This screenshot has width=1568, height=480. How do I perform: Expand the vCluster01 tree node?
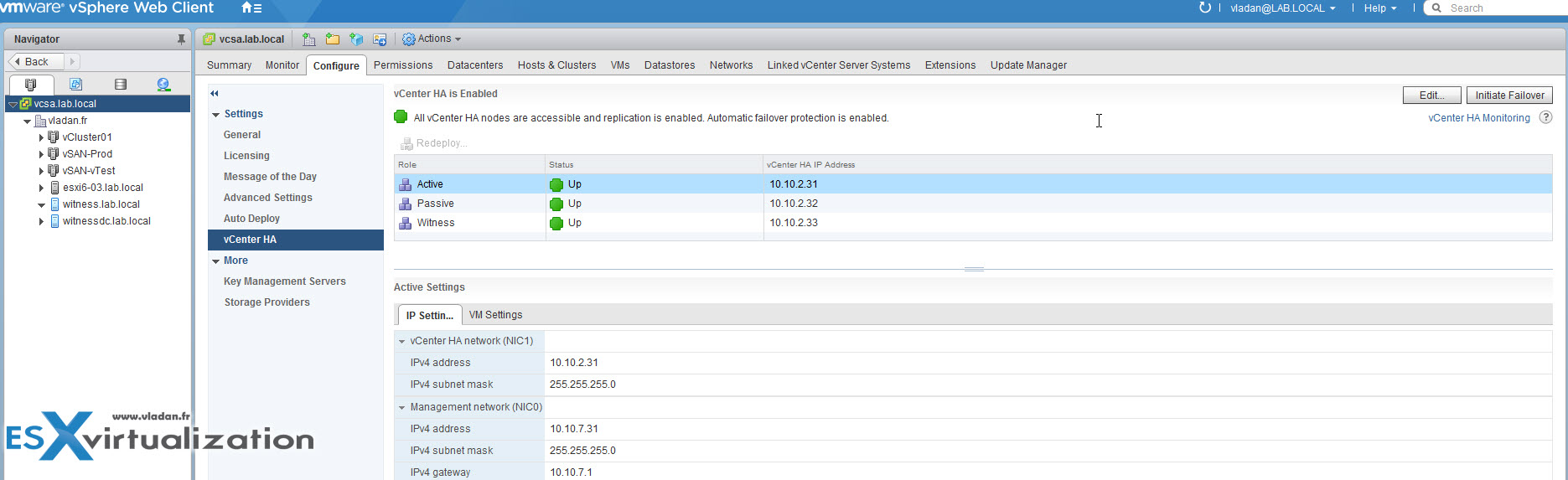pyautogui.click(x=41, y=137)
